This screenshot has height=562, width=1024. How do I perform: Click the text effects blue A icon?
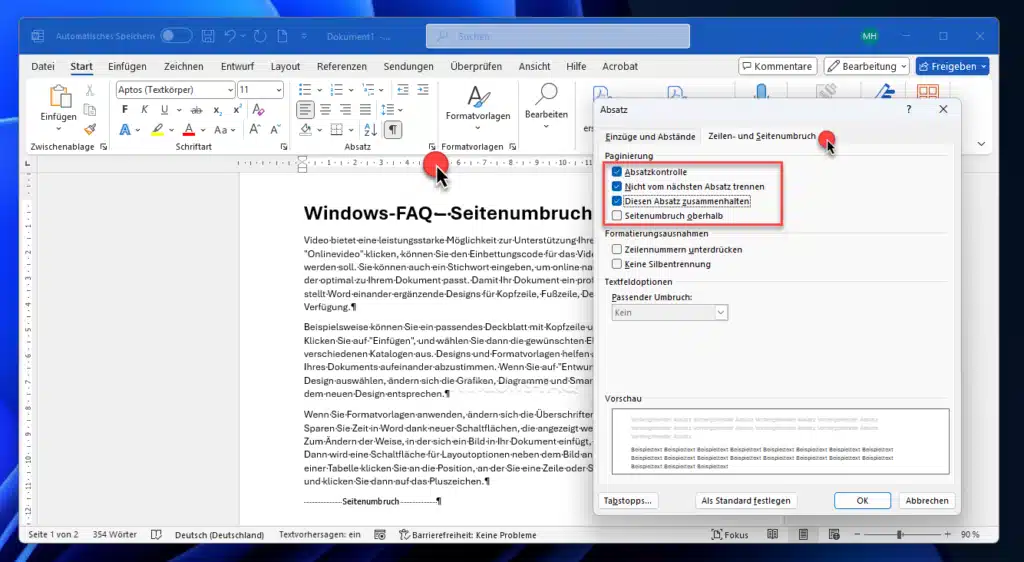pos(125,130)
